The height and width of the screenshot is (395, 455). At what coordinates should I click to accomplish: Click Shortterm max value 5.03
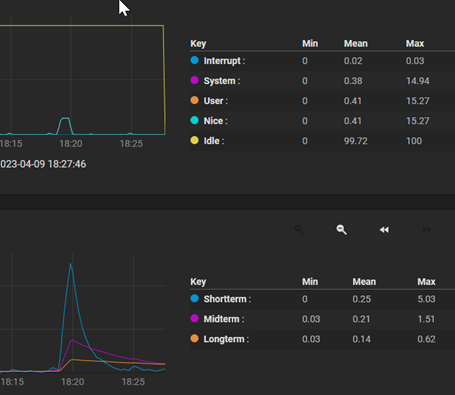pos(426,299)
